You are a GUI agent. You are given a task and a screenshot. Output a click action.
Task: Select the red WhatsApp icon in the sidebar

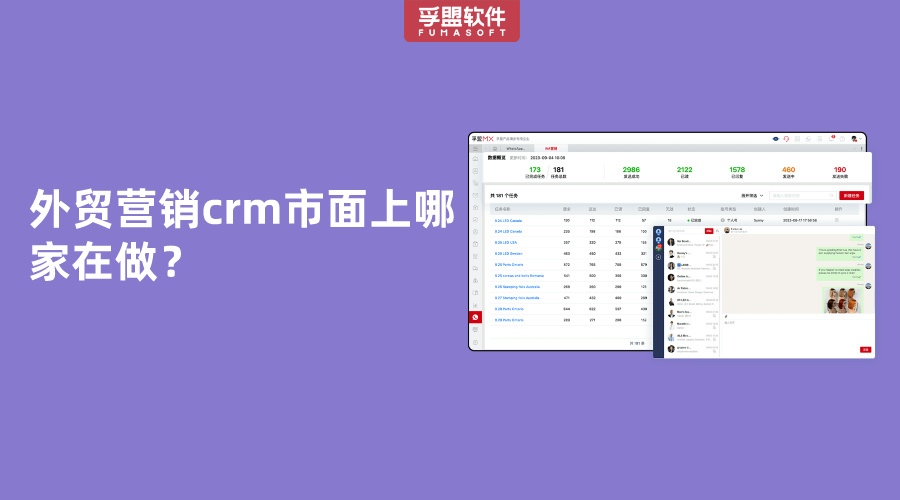475,317
